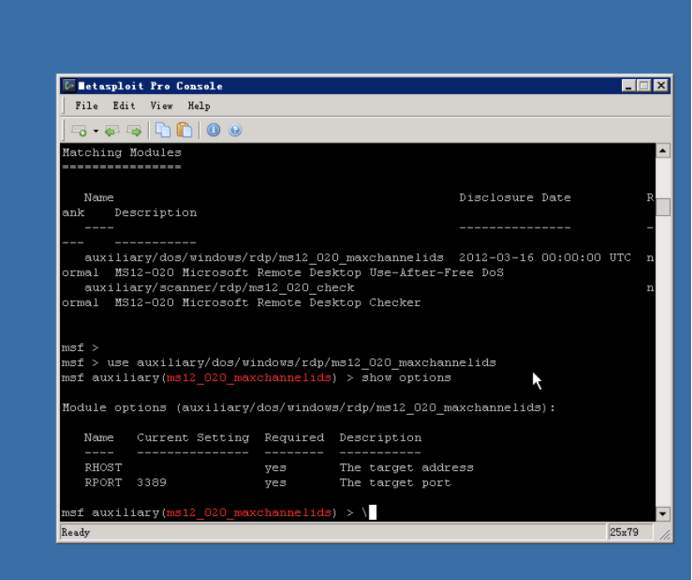Click 'The target port' description
This screenshot has height=580, width=692.
point(395,482)
